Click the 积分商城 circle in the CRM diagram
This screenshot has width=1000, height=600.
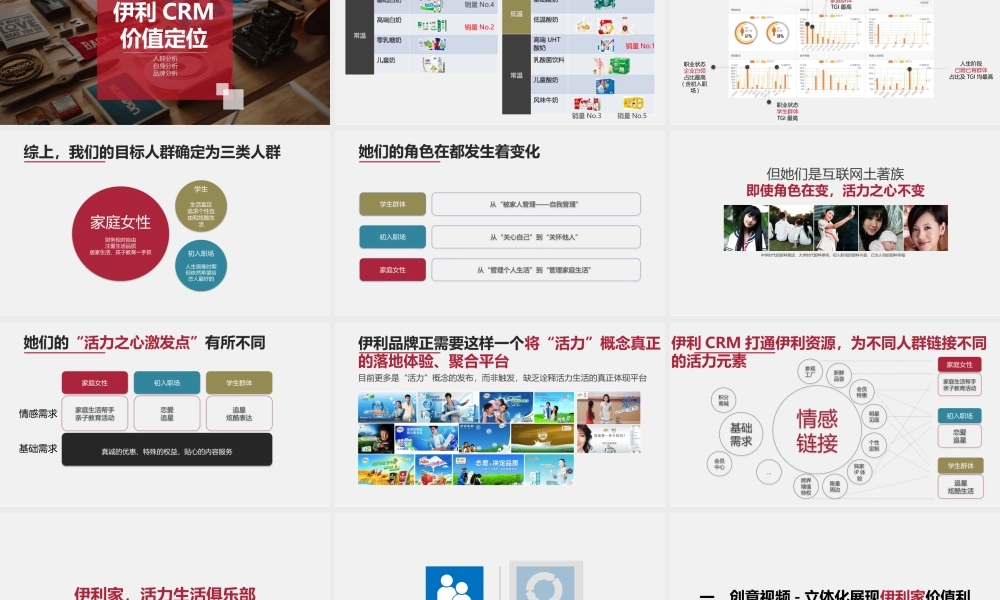[x=723, y=399]
